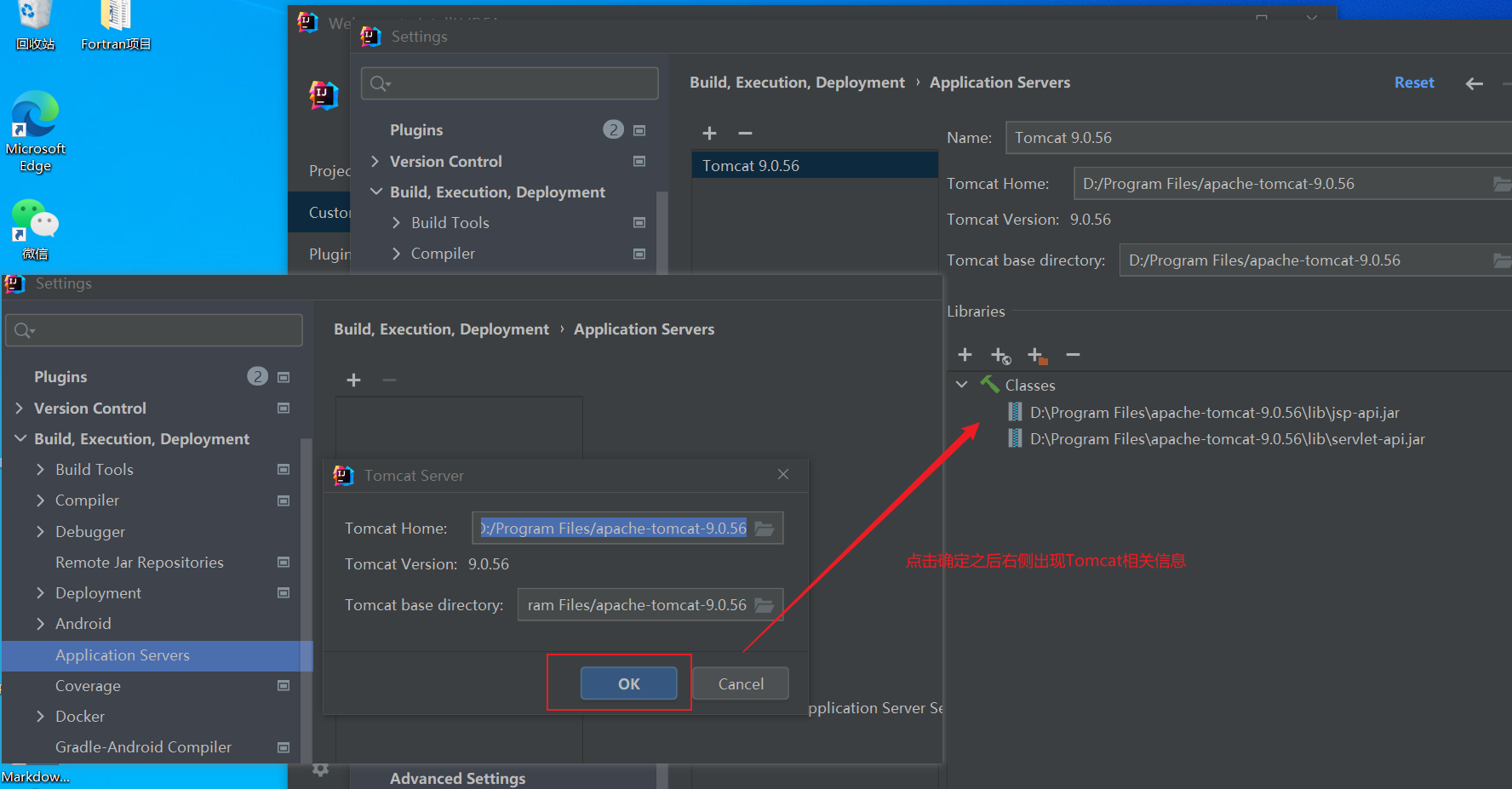Click second add-library icon with globe badge
The height and width of the screenshot is (789, 1512).
[1000, 355]
